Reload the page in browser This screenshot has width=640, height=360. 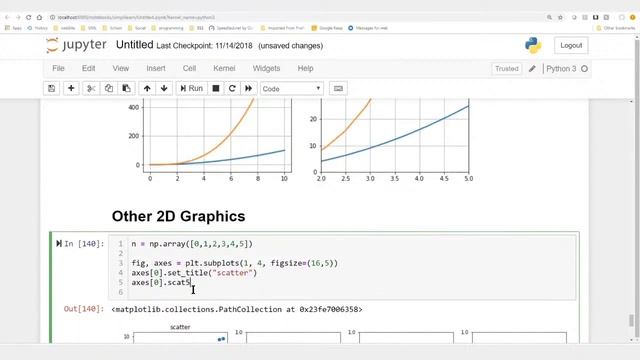29,18
